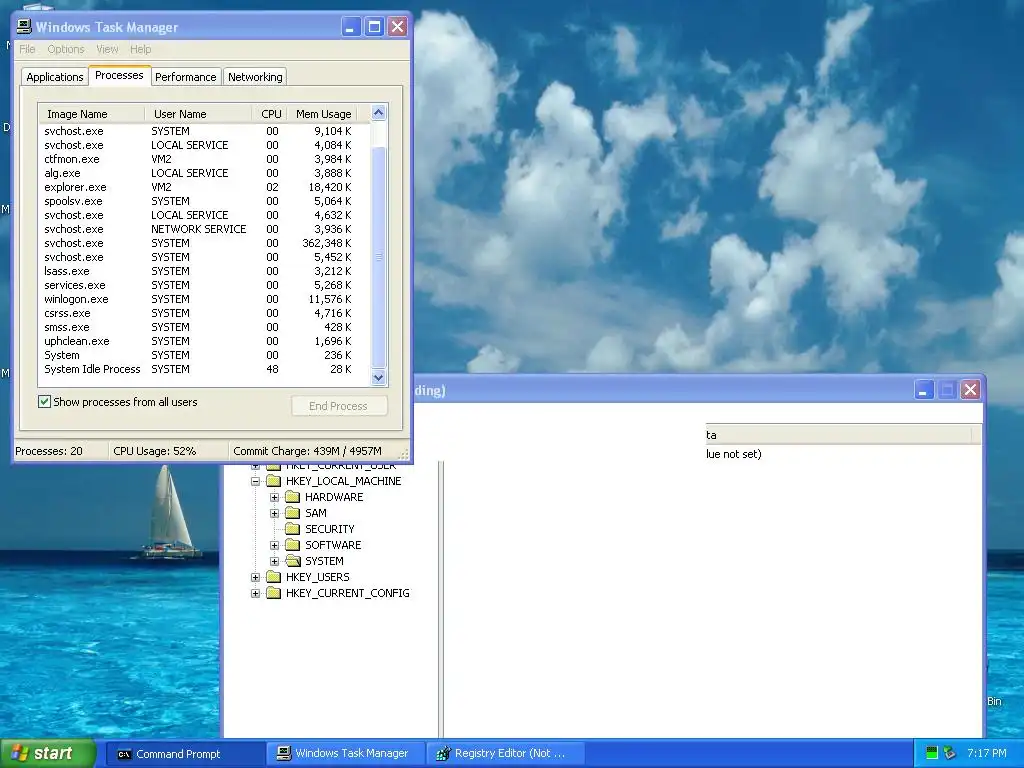Click the HKEY_CURRENT_CONFIG folder icon
This screenshot has width=1024, height=768.
[274, 593]
